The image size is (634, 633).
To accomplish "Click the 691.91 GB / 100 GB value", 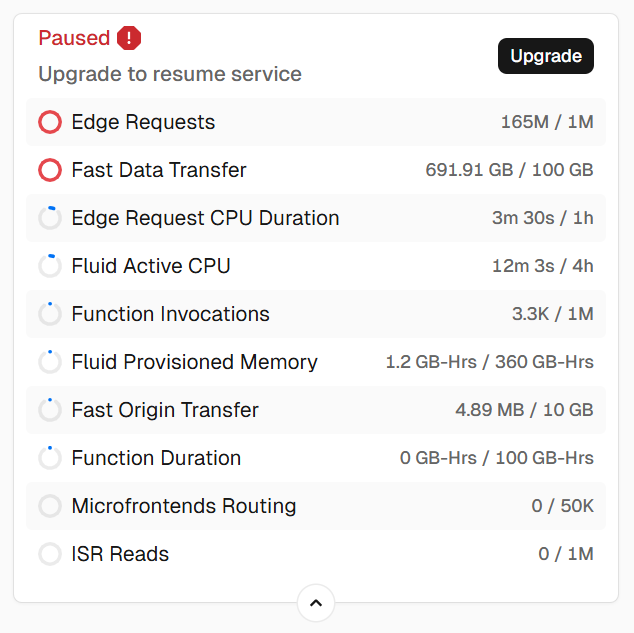I will tap(509, 170).
